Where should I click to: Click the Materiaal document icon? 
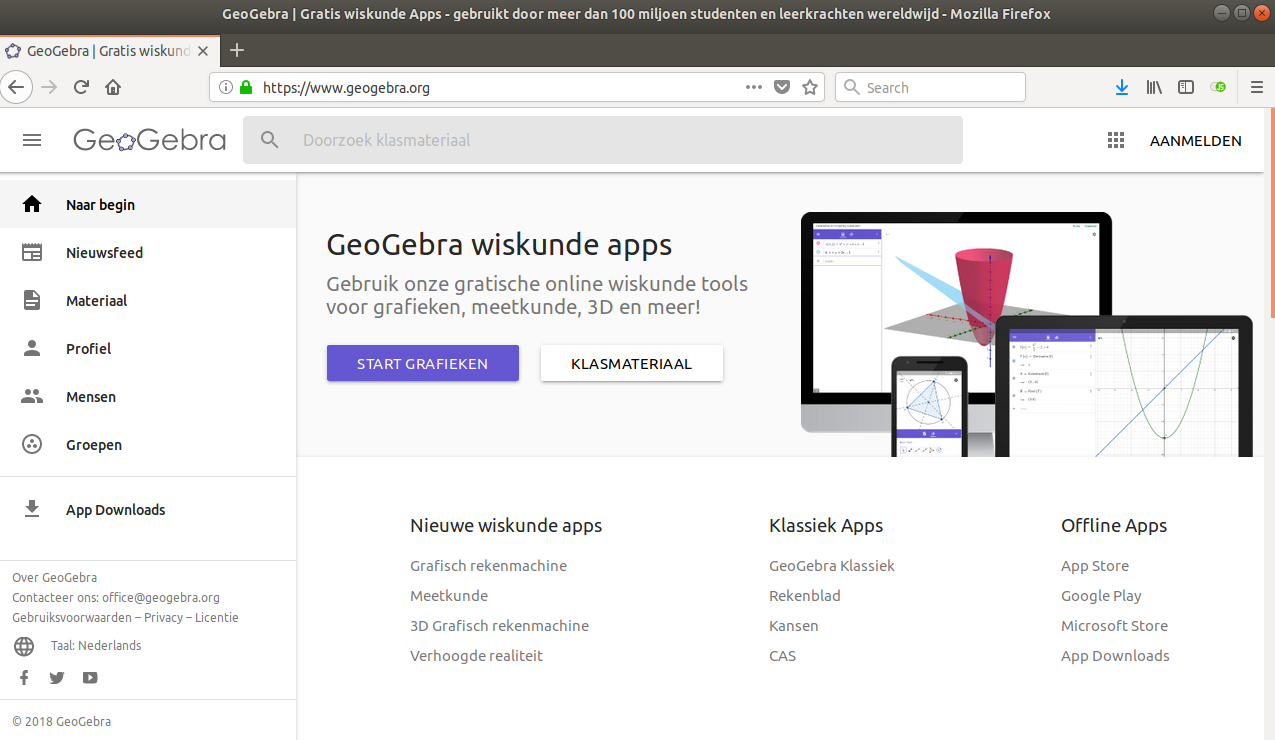pyautogui.click(x=32, y=300)
